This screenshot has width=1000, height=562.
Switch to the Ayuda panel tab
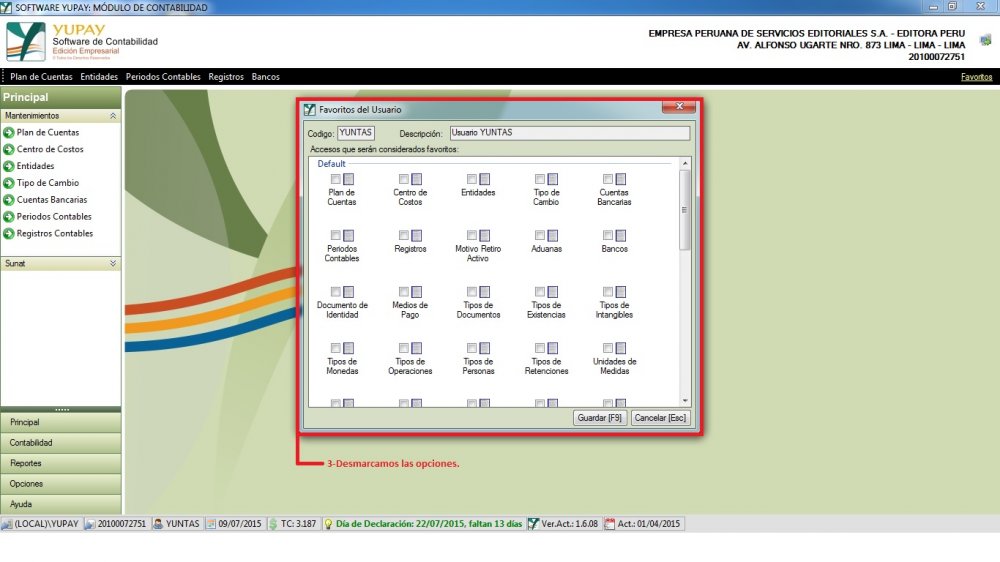pos(61,504)
